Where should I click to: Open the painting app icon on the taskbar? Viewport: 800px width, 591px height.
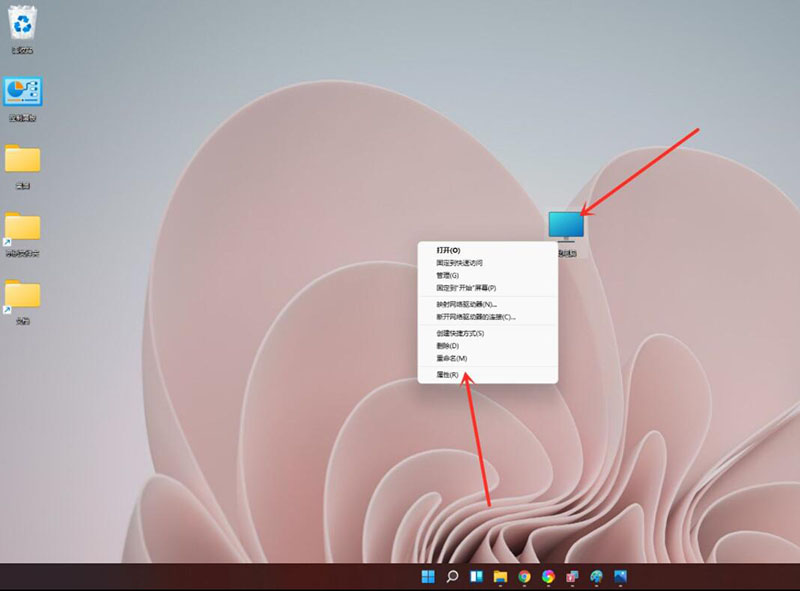[595, 577]
